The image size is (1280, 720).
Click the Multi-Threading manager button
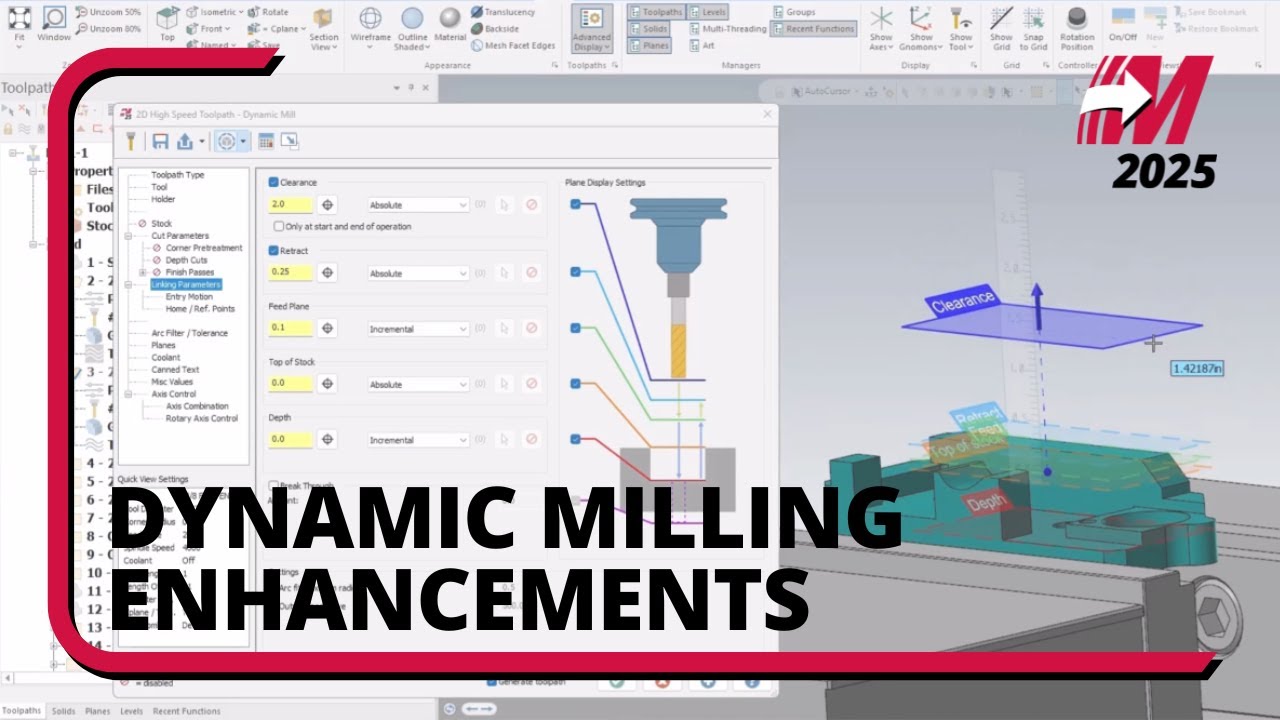(727, 29)
